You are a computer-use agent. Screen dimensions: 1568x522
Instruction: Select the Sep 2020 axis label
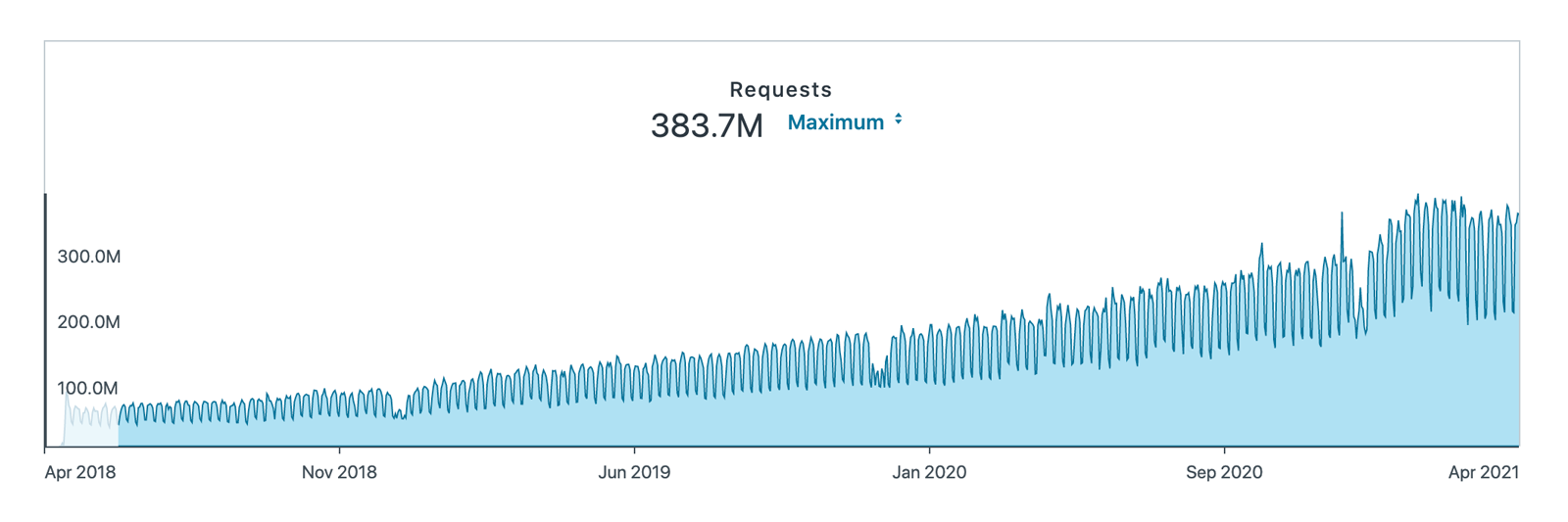(1224, 472)
